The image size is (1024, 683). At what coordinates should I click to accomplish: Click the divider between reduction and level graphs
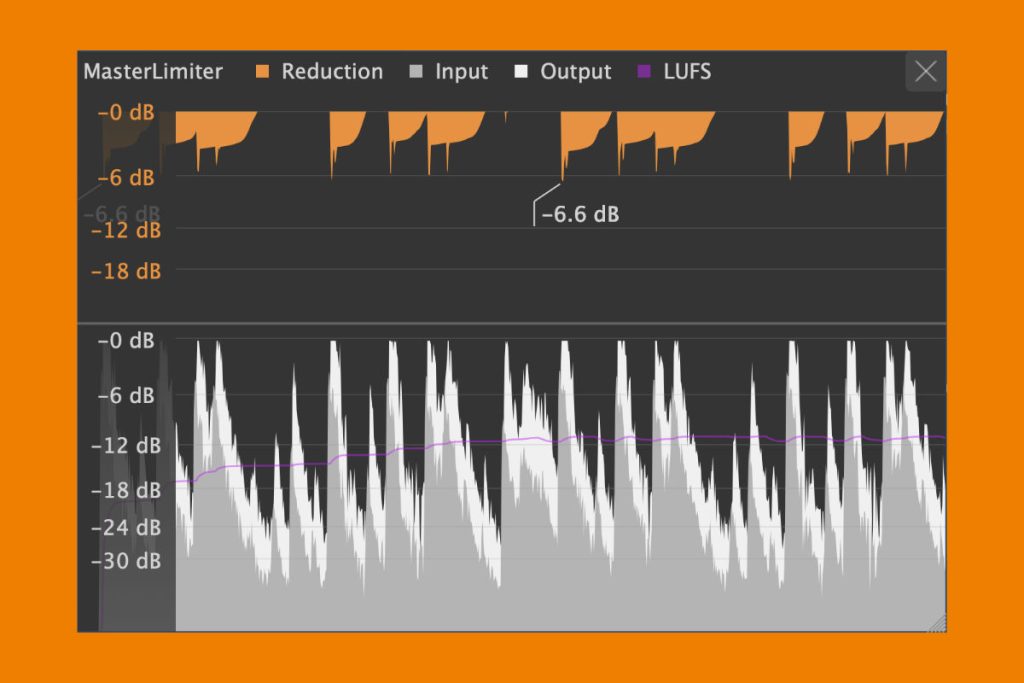pyautogui.click(x=512, y=322)
